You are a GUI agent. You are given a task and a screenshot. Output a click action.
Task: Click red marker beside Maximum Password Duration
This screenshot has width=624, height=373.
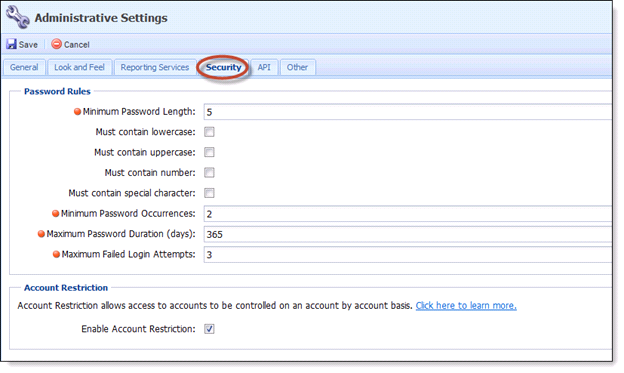(41, 234)
